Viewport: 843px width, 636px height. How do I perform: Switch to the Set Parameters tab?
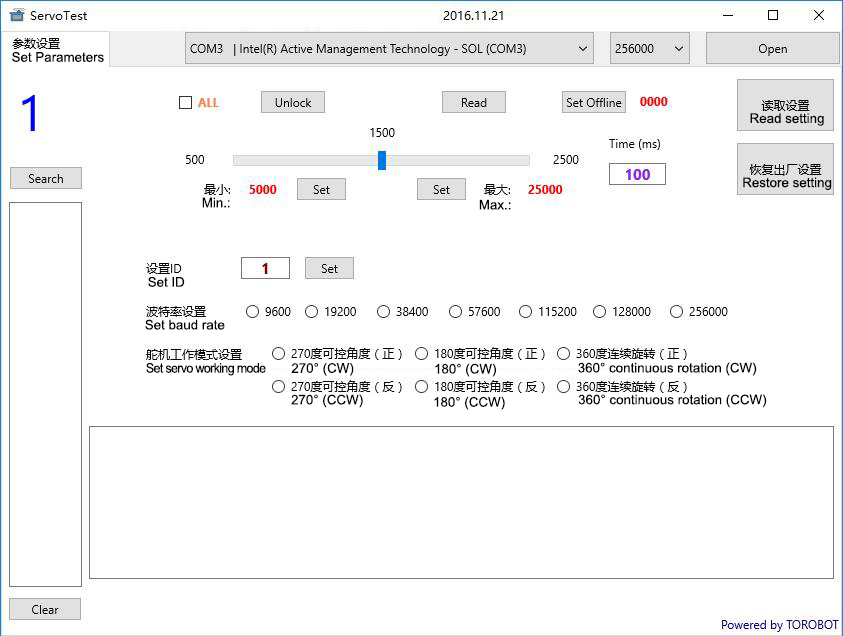(x=56, y=50)
